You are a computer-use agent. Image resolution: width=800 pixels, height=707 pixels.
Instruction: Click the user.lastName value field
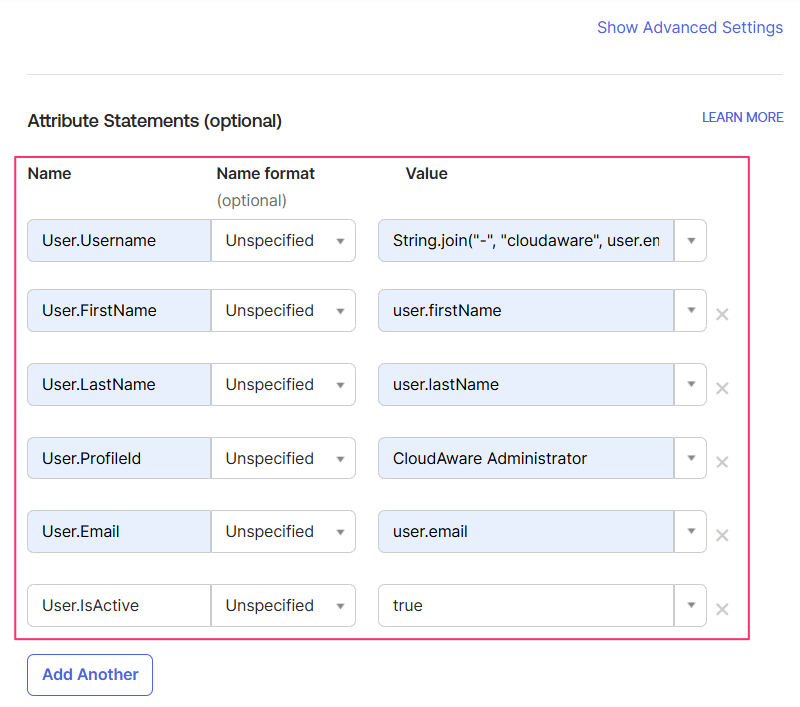coord(525,384)
